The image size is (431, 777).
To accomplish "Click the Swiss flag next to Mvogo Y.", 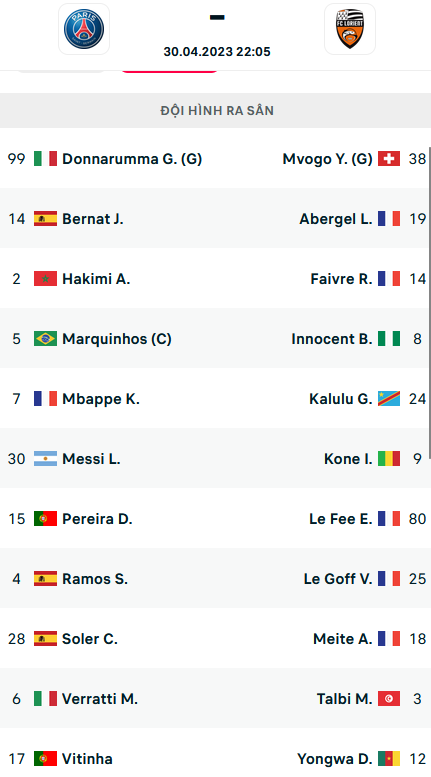I will point(389,159).
